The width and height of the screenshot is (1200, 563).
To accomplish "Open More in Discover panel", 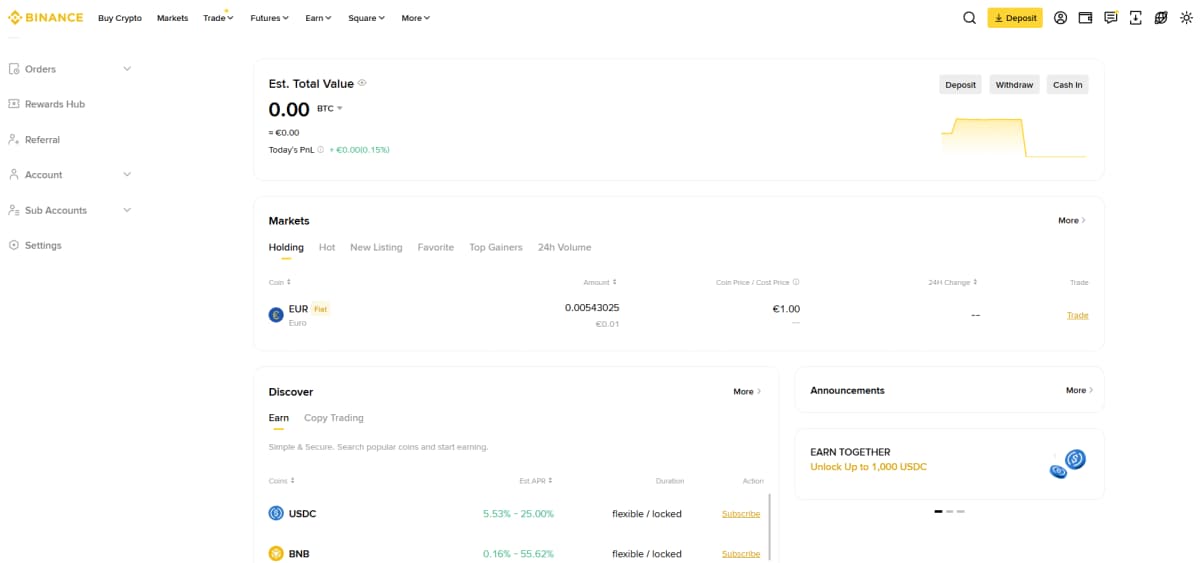I will (x=747, y=391).
